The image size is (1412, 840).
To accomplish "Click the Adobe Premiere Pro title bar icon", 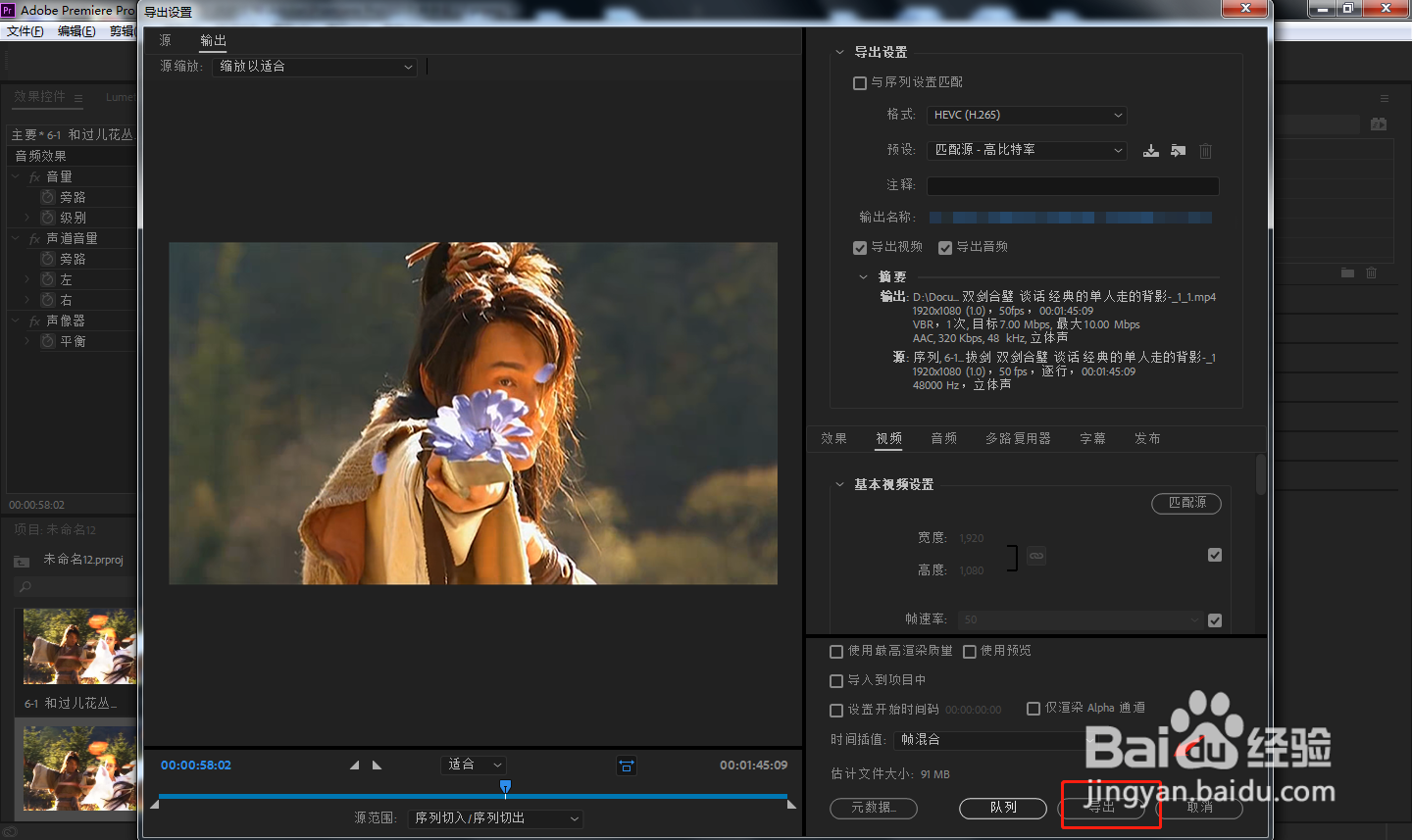I will point(8,10).
